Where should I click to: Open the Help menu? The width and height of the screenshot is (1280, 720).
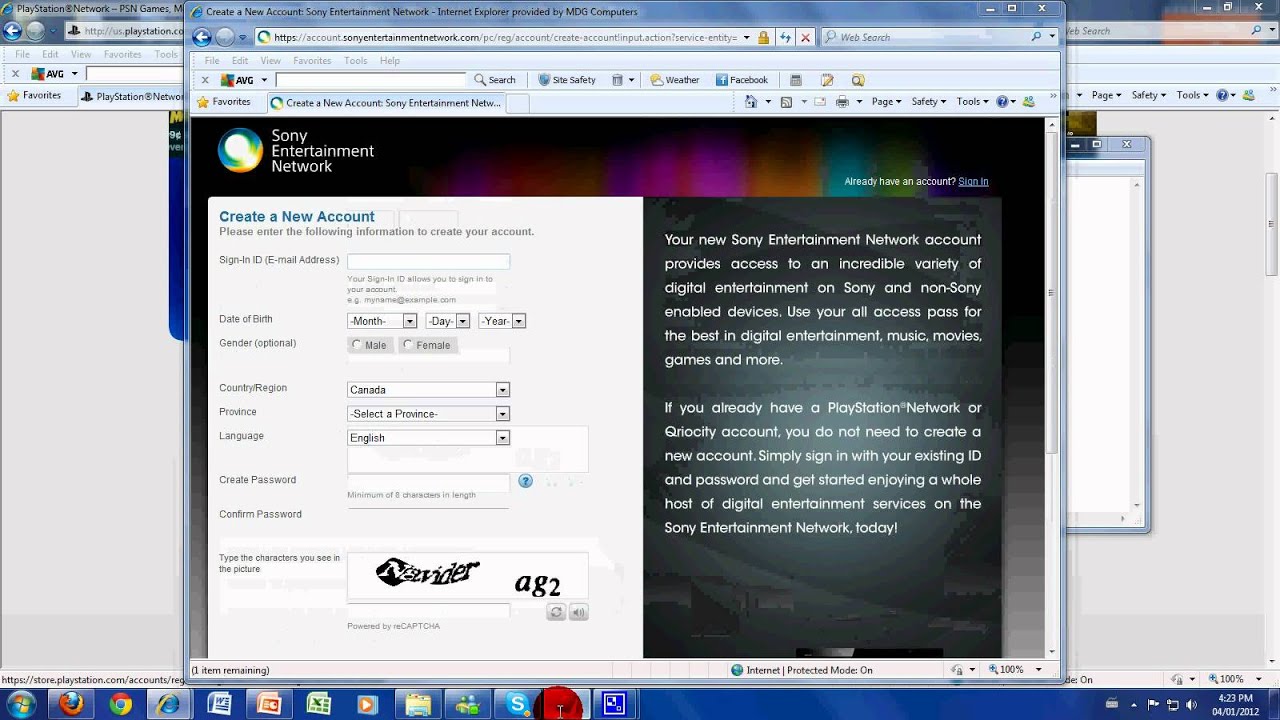coord(390,61)
